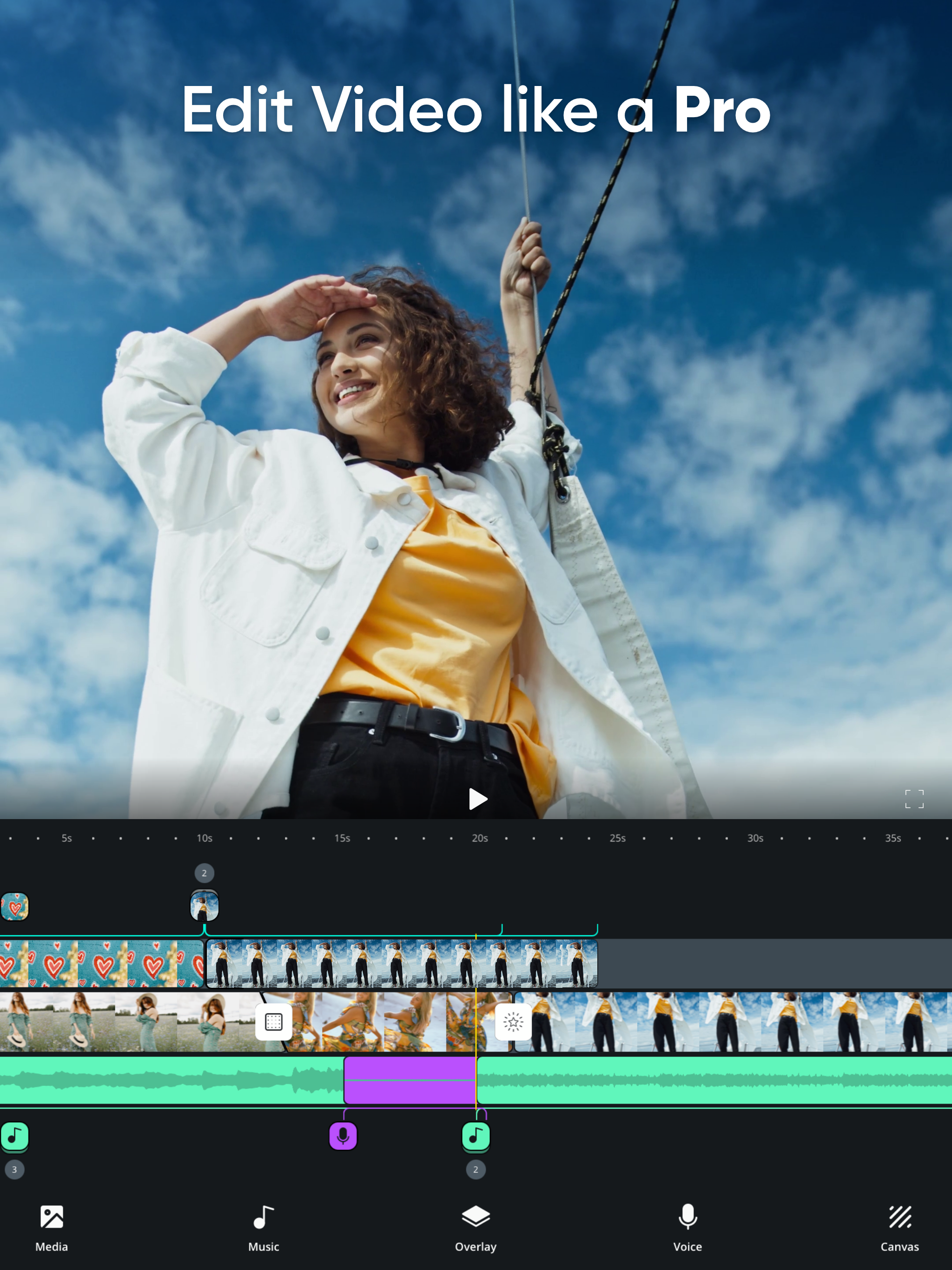Tap the heart overlay thumbnail
The image size is (952, 1270).
coord(14,906)
